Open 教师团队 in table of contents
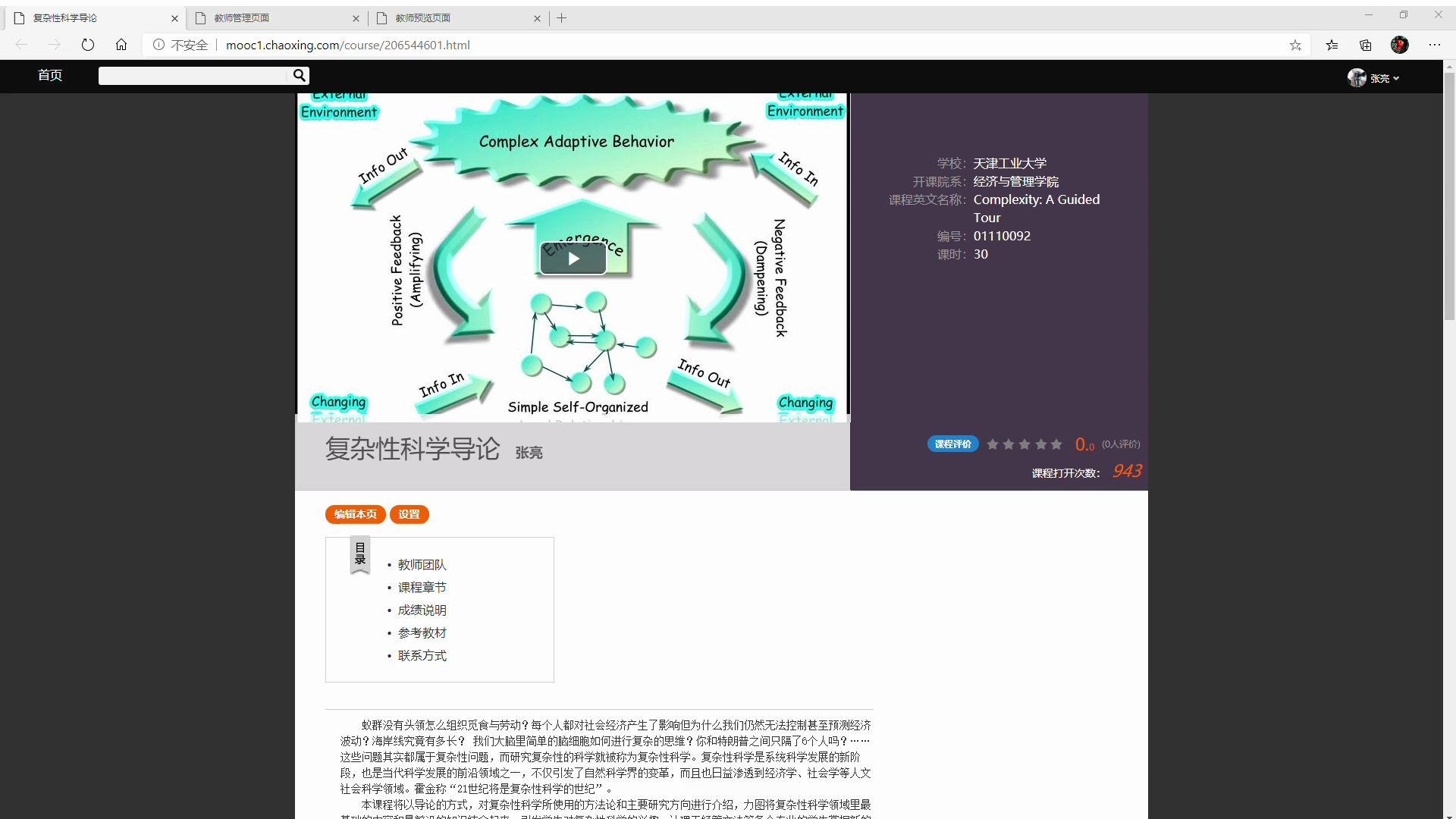The height and width of the screenshot is (819, 1456). [422, 565]
